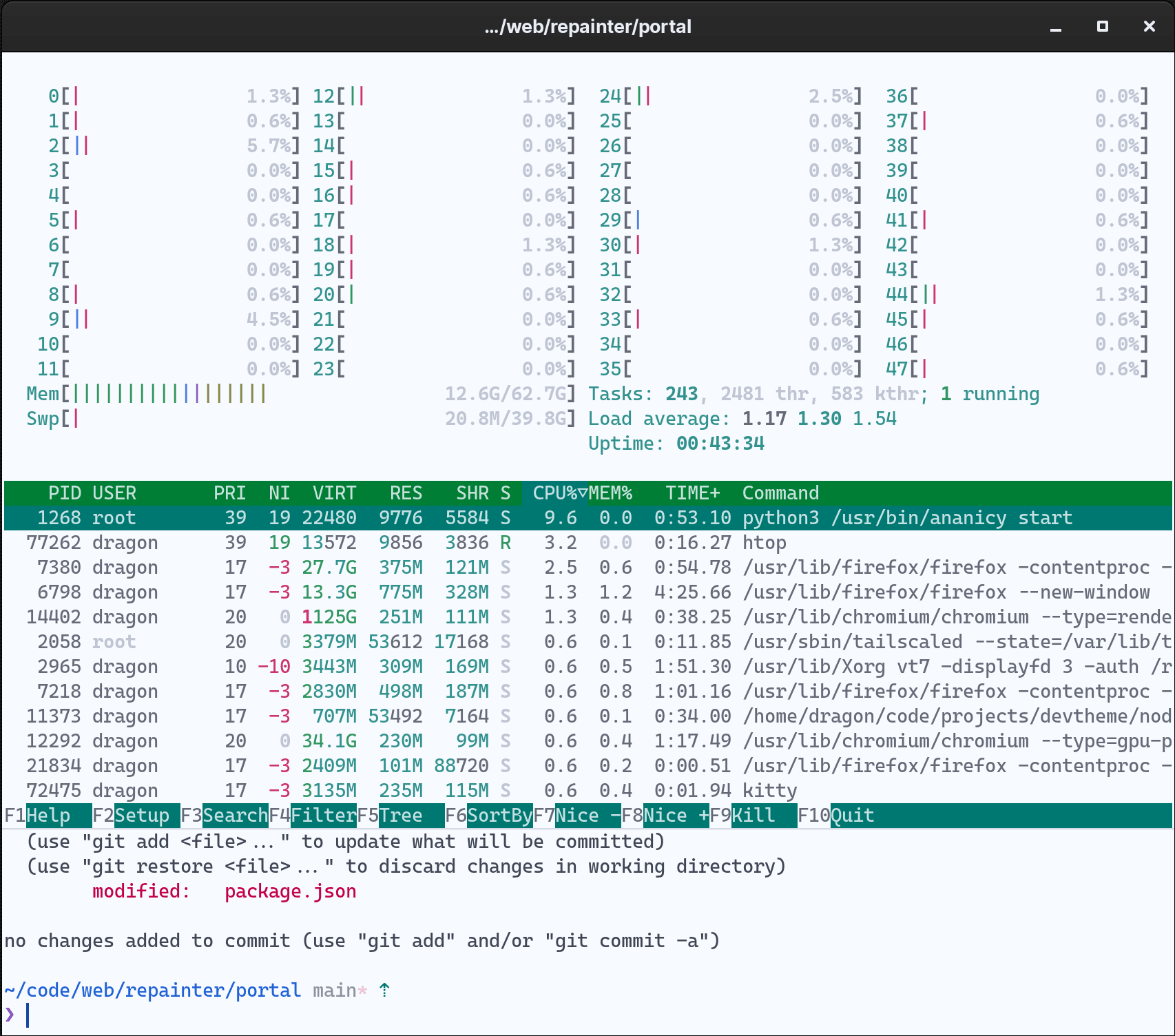Select the tailscaled process row PID 2058
The image size is (1175, 1036).
click(588, 642)
